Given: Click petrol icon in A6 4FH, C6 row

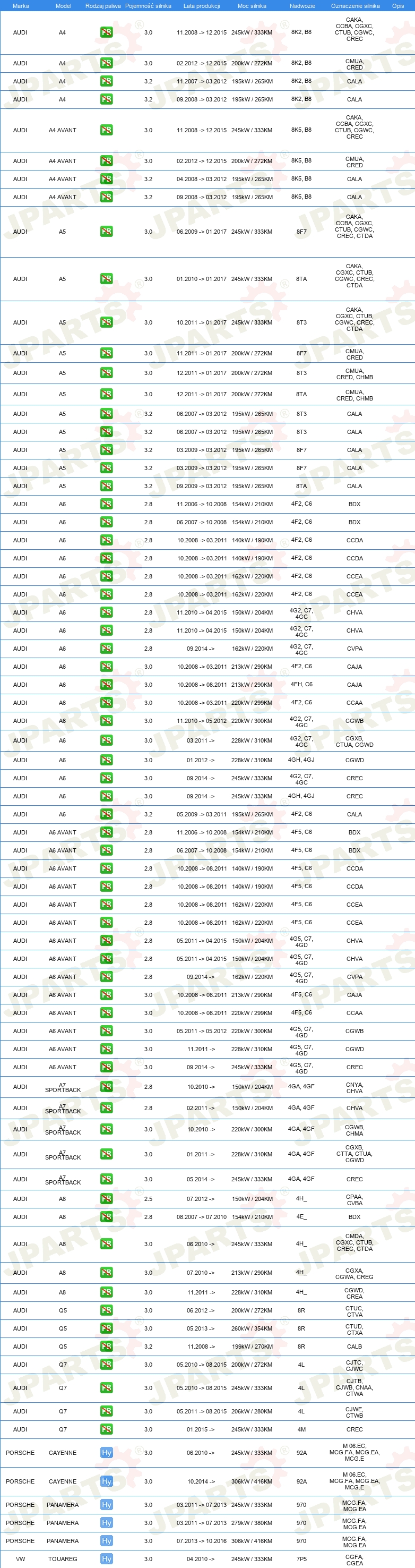Looking at the screenshot, I should pos(107,685).
